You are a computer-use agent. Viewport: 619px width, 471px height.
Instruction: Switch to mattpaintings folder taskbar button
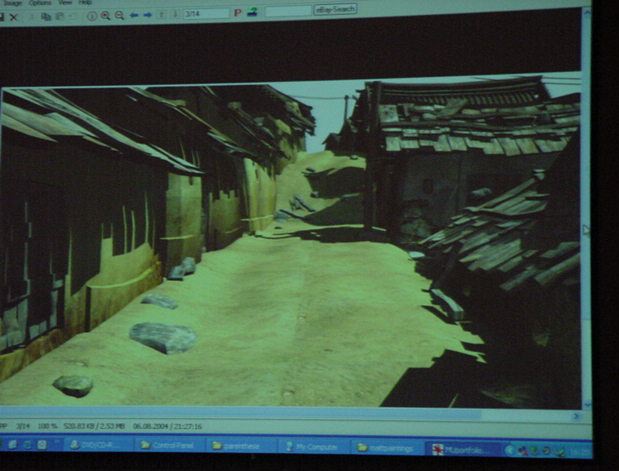coord(387,448)
